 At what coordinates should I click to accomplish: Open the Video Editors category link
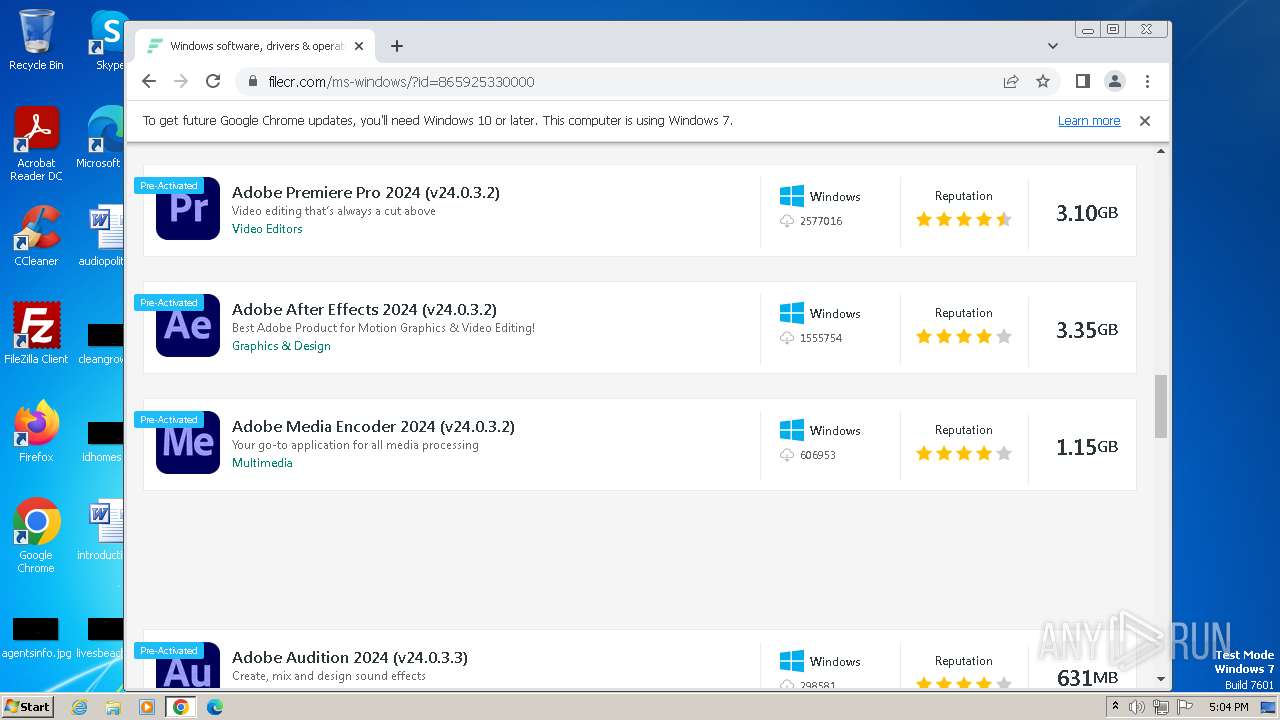coord(267,229)
